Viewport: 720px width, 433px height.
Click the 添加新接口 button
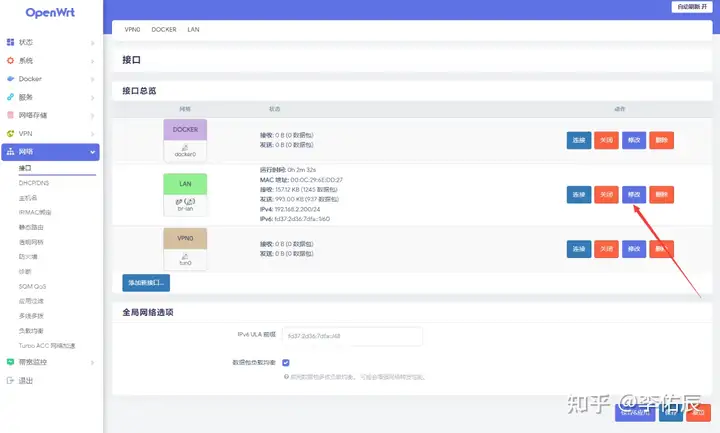(146, 283)
